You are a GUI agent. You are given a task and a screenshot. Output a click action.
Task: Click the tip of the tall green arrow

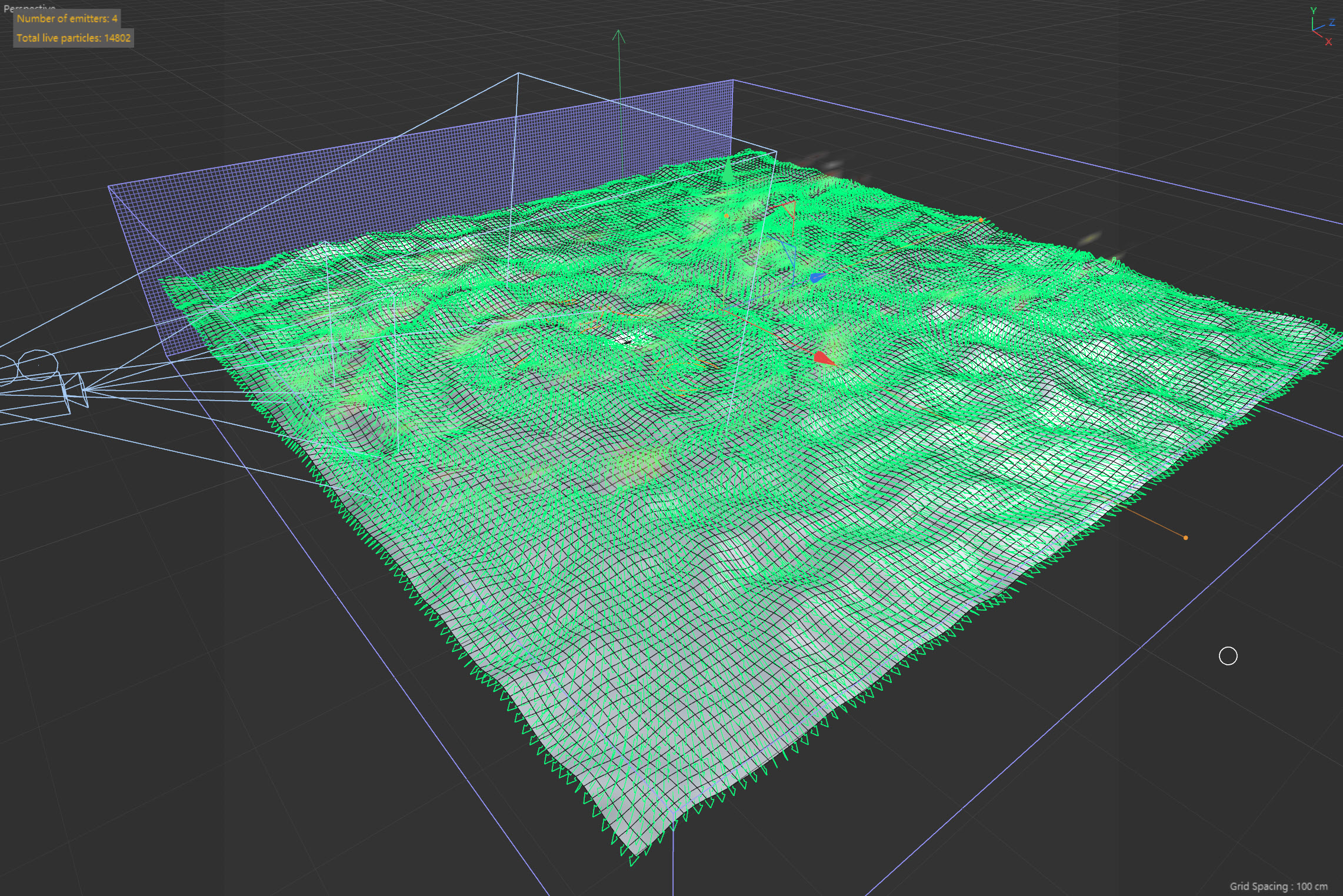click(618, 32)
